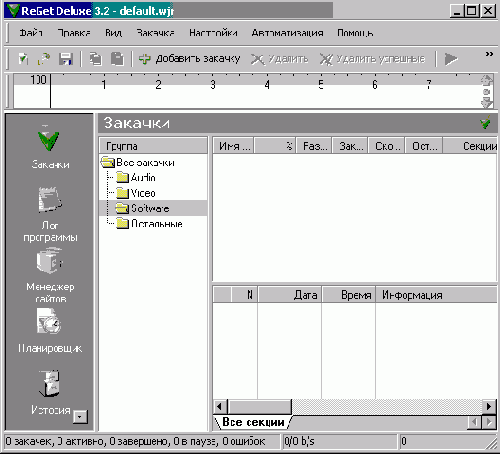The width and height of the screenshot is (500, 454).
Task: Click the Дата column header
Action: tap(290, 295)
